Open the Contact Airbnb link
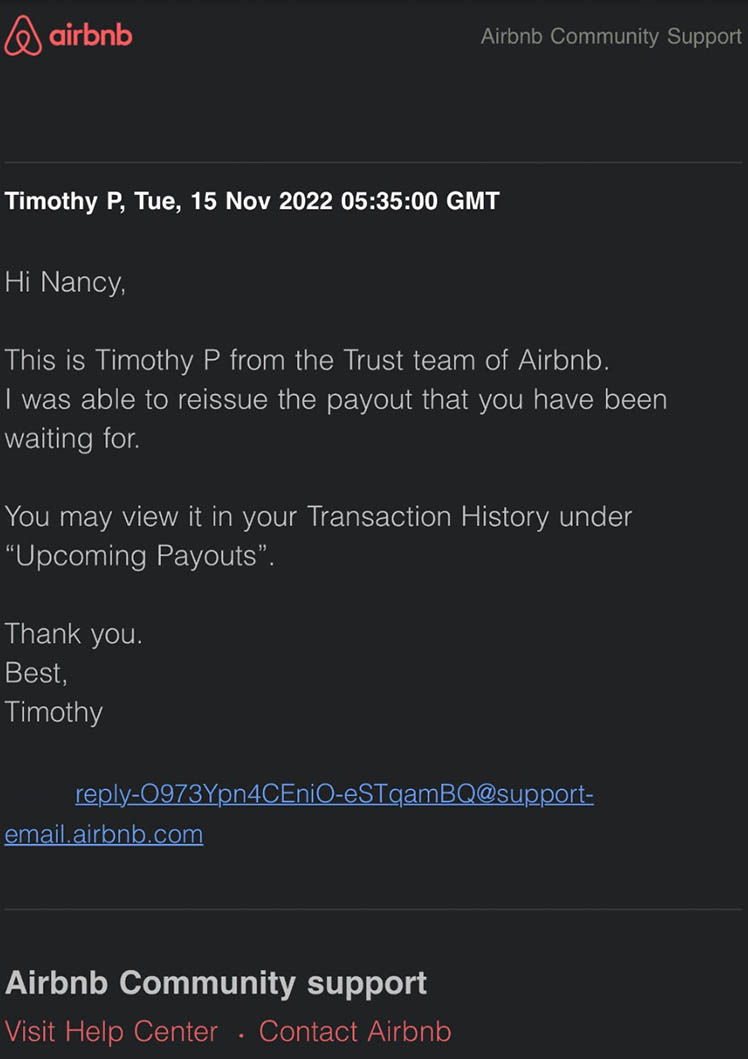Image resolution: width=748 pixels, height=1059 pixels. coord(355,1031)
